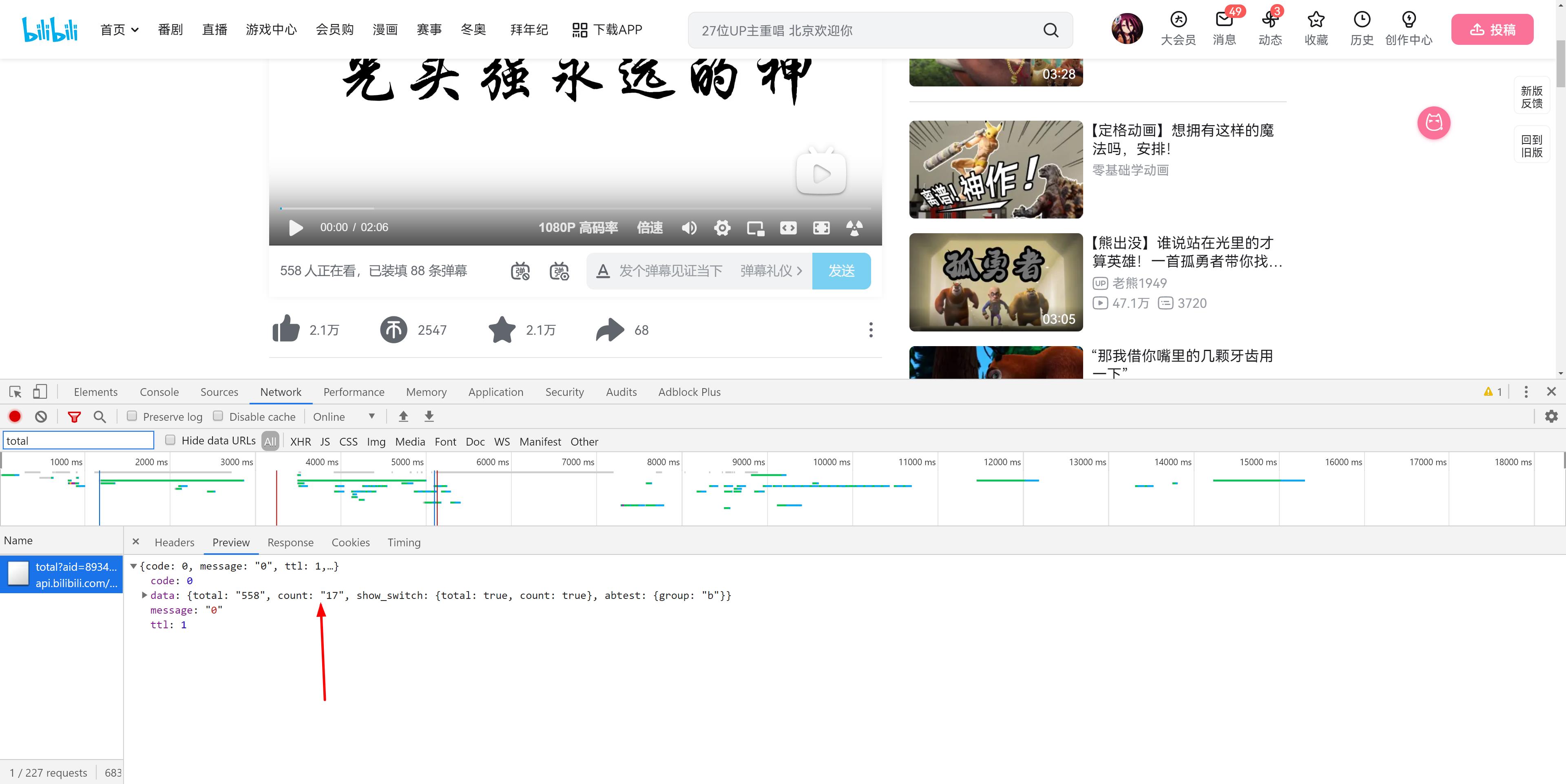This screenshot has height=784, width=1566.
Task: Open the 孤勇者 video thumbnail
Action: [996, 282]
